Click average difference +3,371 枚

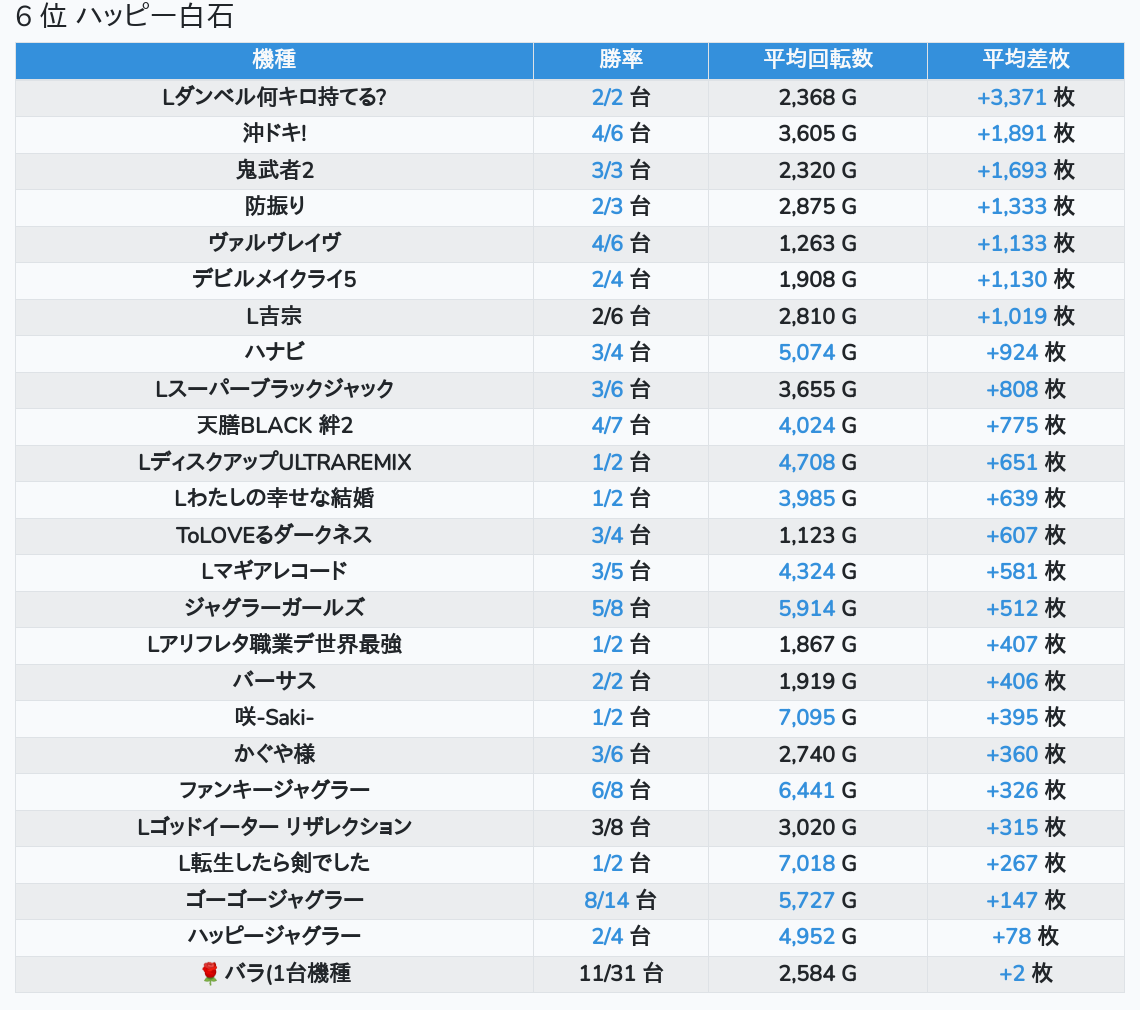point(1026,97)
